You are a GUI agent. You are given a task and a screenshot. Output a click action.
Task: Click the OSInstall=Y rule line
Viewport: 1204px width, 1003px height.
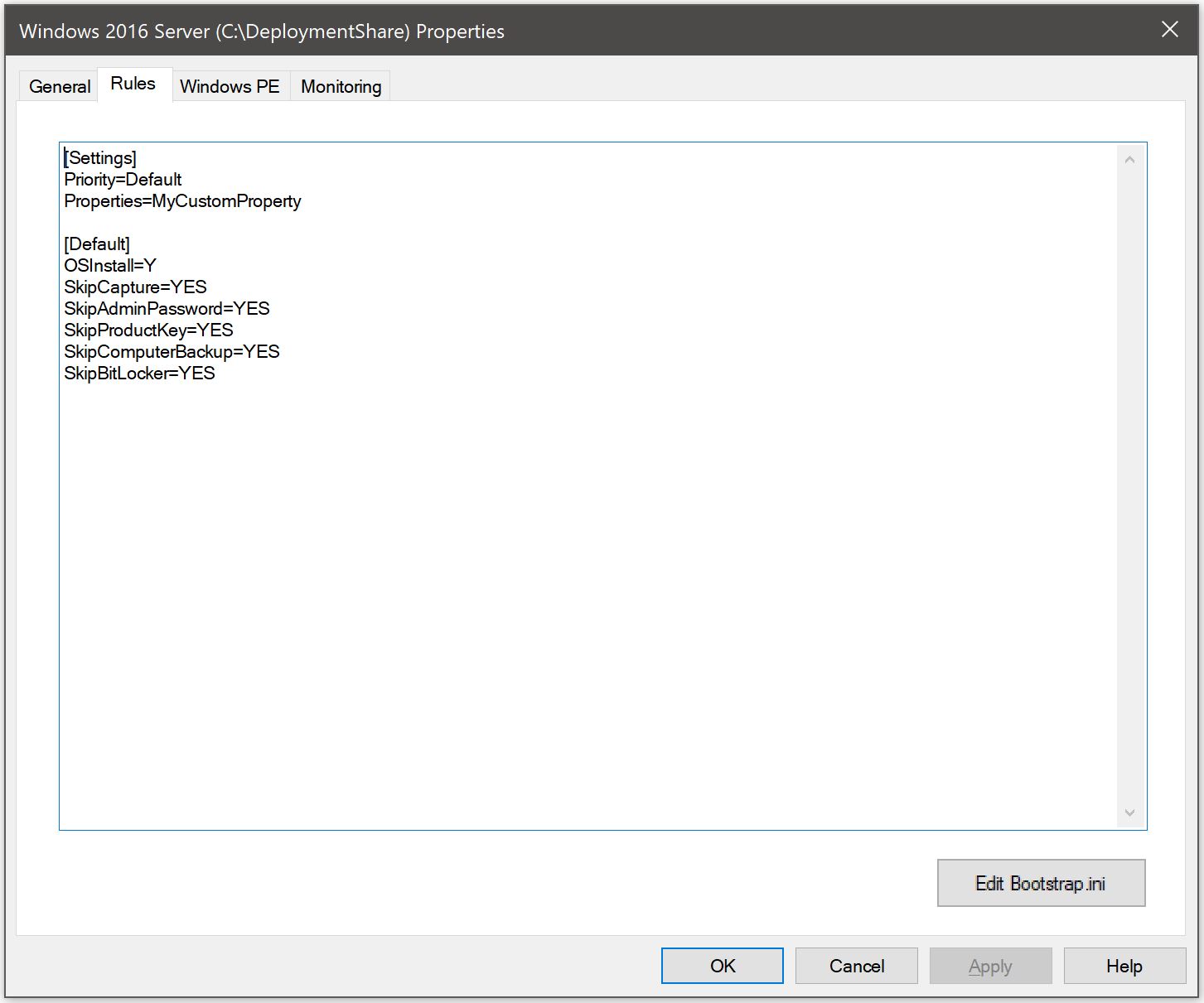109,265
